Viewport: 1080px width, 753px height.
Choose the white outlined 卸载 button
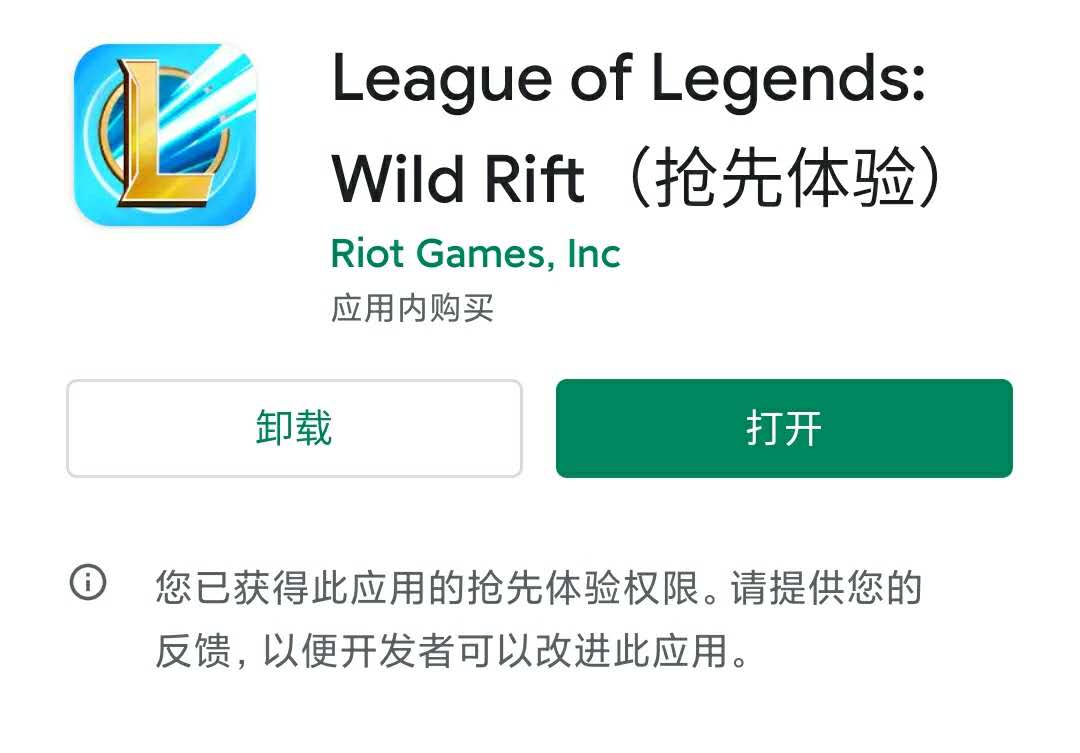point(294,428)
